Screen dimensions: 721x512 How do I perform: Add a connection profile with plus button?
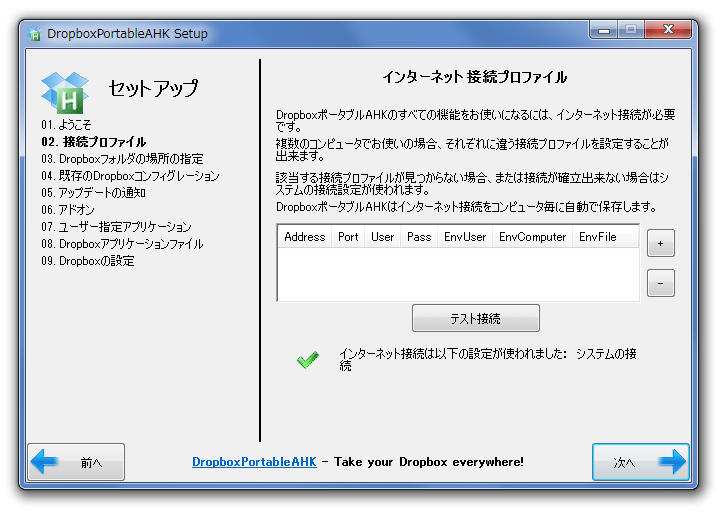[x=661, y=243]
